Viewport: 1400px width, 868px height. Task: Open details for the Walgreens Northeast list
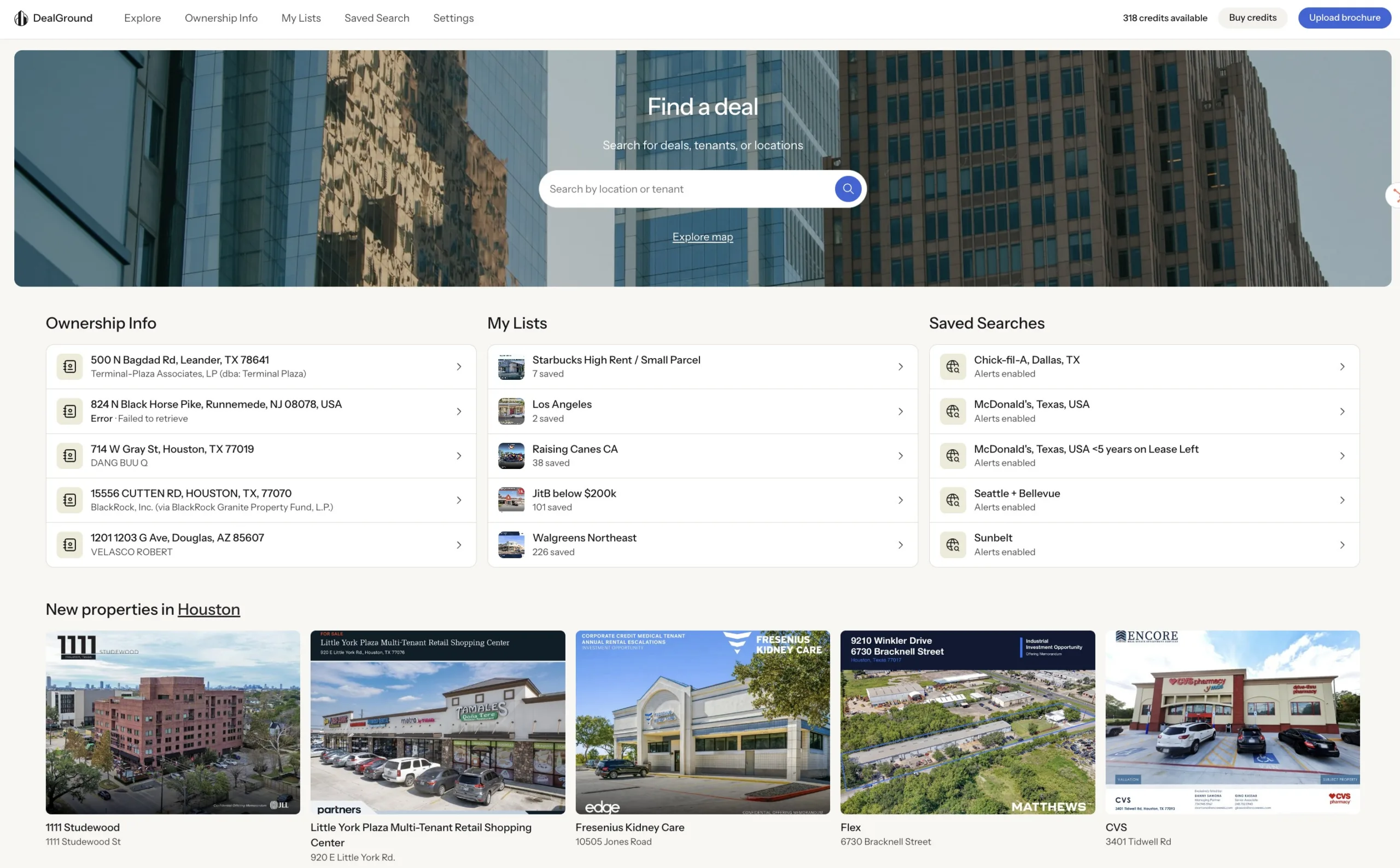900,544
